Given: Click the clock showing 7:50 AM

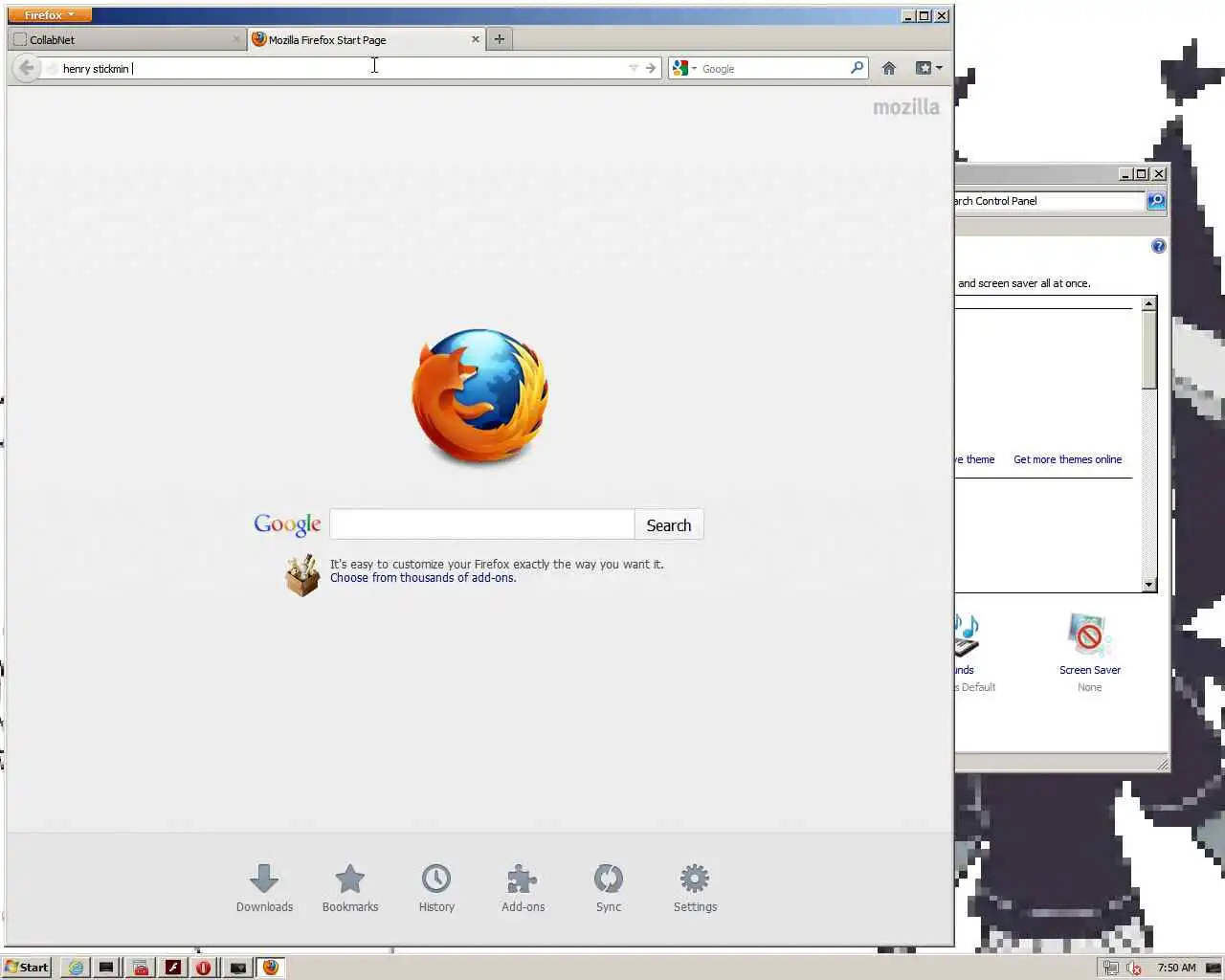Looking at the screenshot, I should pyautogui.click(x=1176, y=968).
